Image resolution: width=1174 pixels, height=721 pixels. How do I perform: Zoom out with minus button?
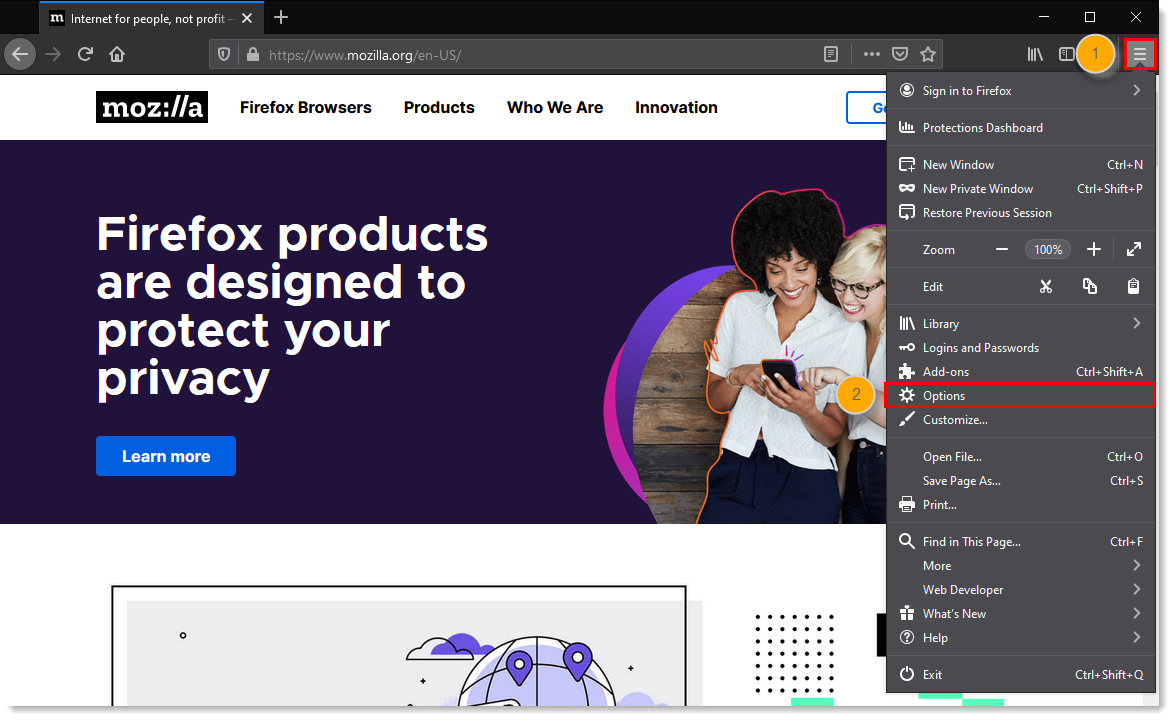pyautogui.click(x=1002, y=249)
